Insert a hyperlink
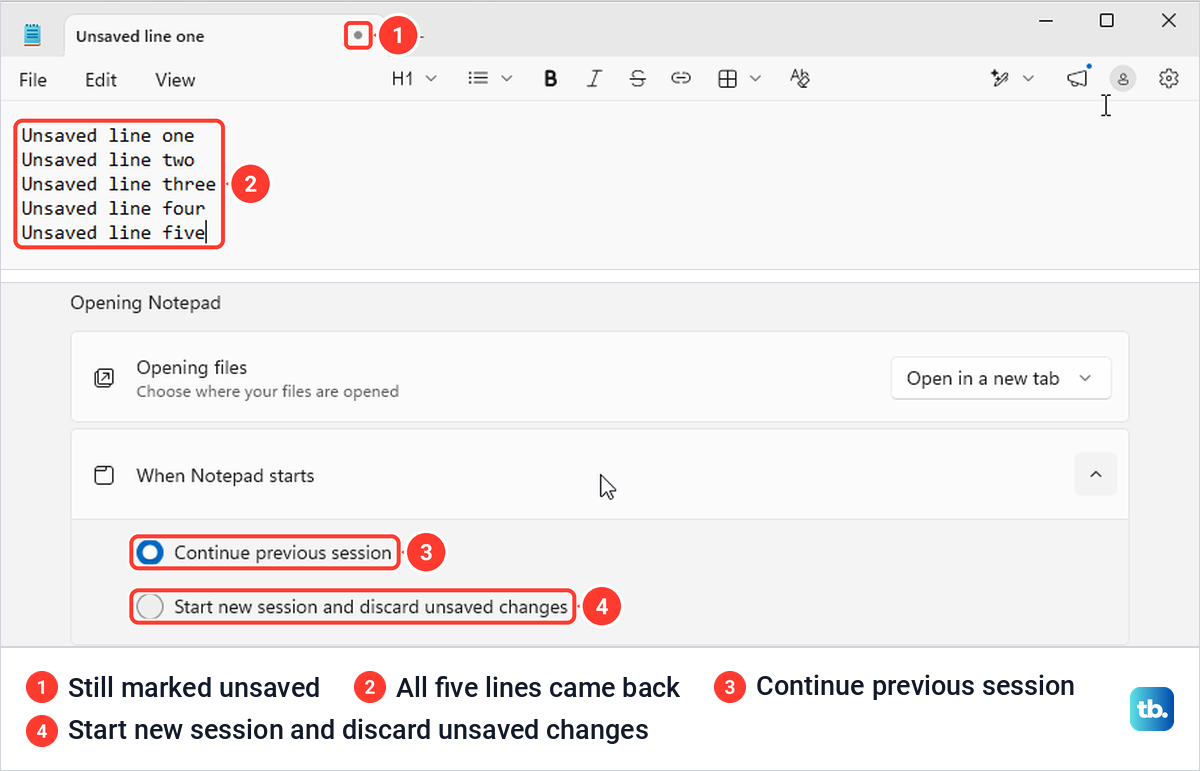The width and height of the screenshot is (1200, 771). coord(681,79)
